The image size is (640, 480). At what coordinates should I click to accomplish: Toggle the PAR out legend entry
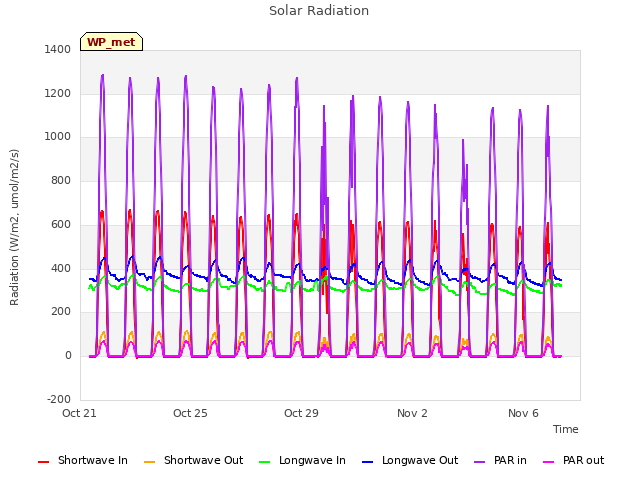pyautogui.click(x=573, y=460)
